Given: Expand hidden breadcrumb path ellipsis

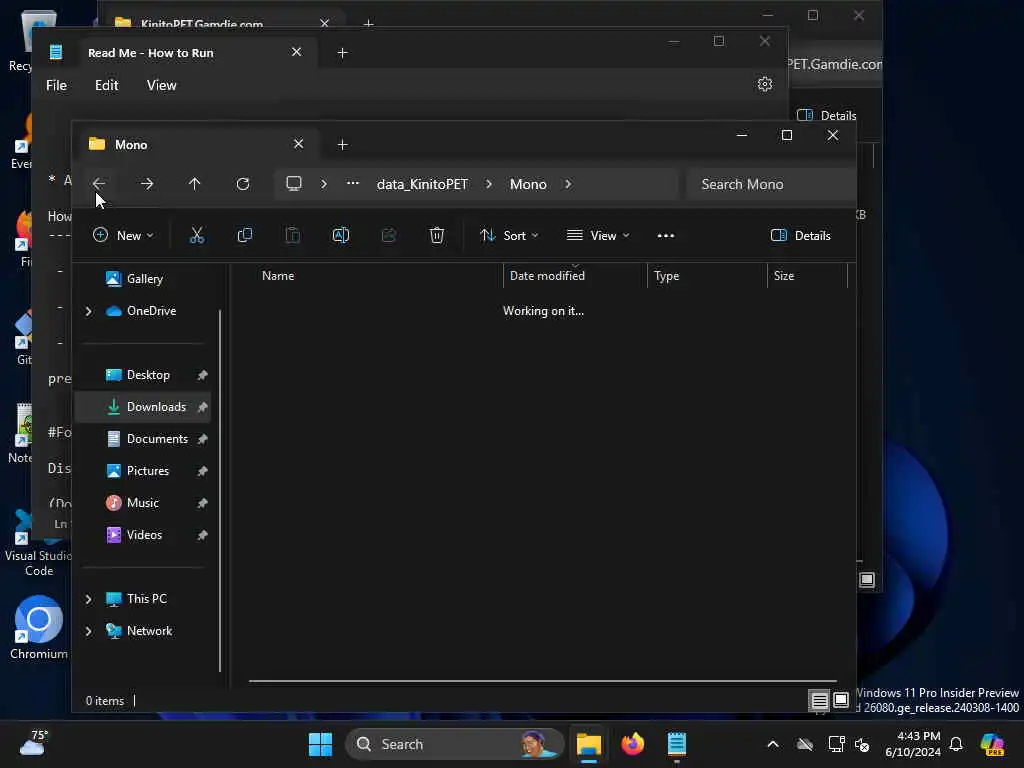Looking at the screenshot, I should pos(353,184).
